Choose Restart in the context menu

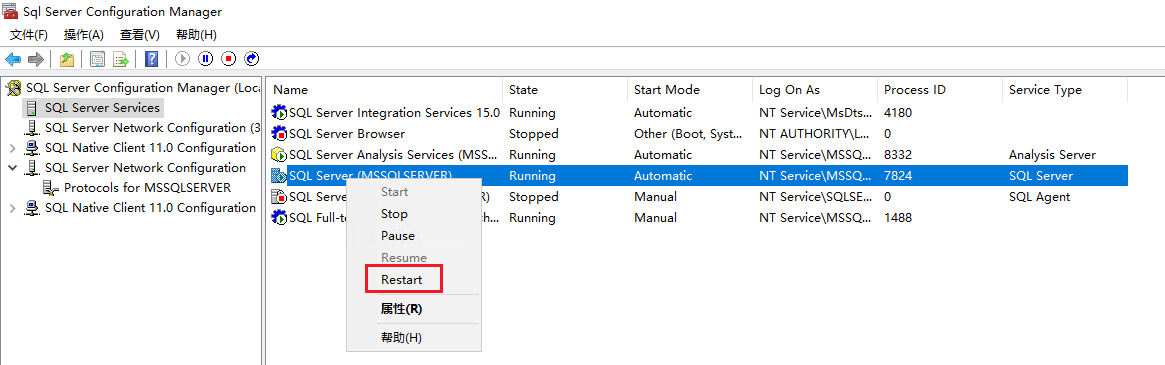(414, 280)
